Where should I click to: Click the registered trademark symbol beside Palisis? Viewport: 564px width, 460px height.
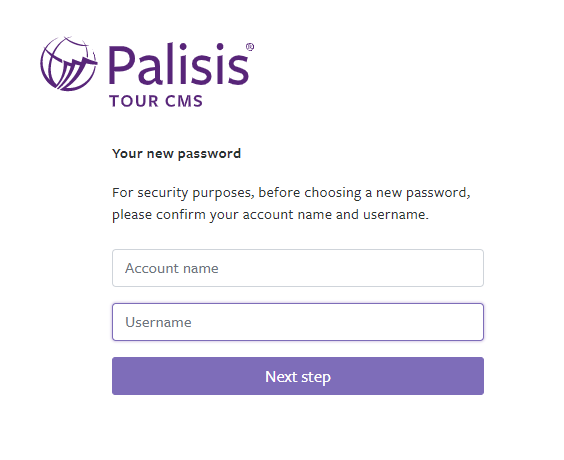[250, 47]
